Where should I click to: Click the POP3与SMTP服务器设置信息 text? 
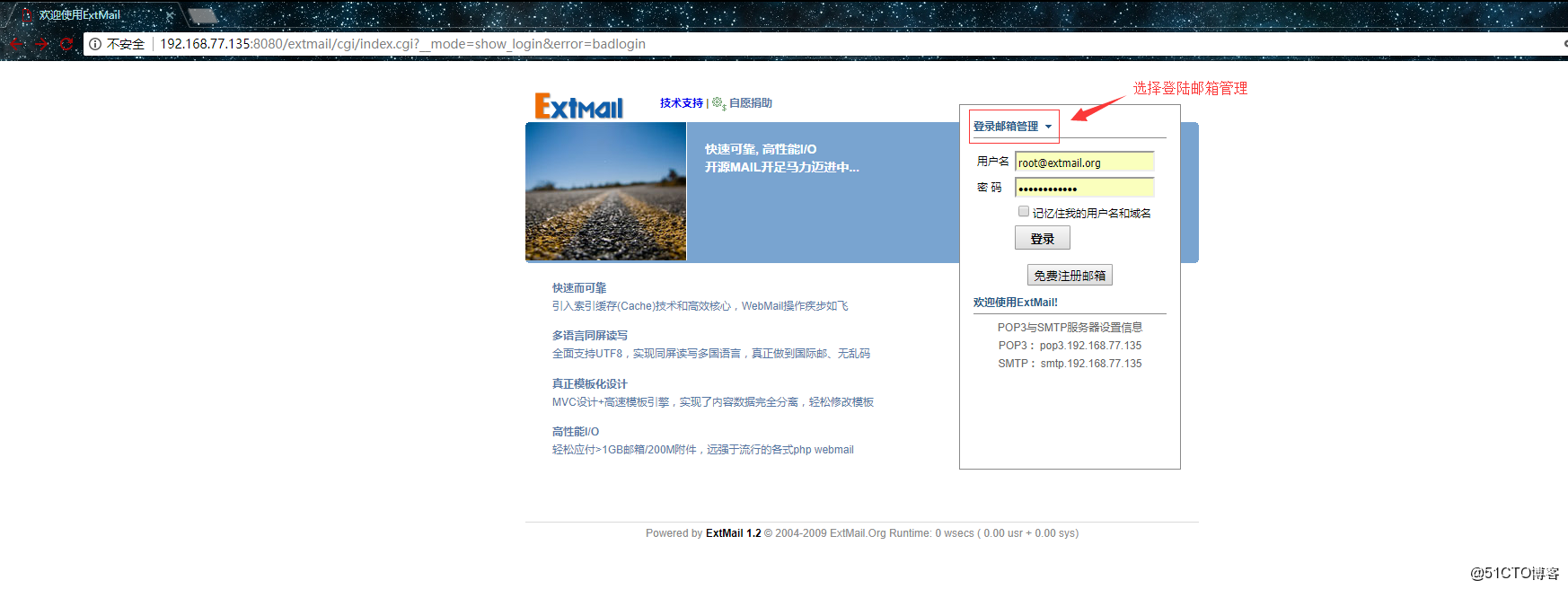pos(1070,328)
